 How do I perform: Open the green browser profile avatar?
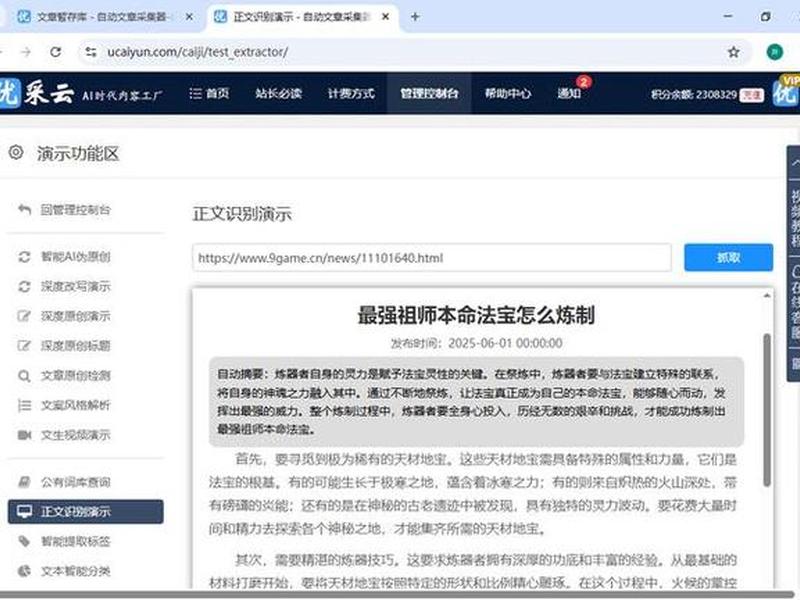pyautogui.click(x=774, y=52)
